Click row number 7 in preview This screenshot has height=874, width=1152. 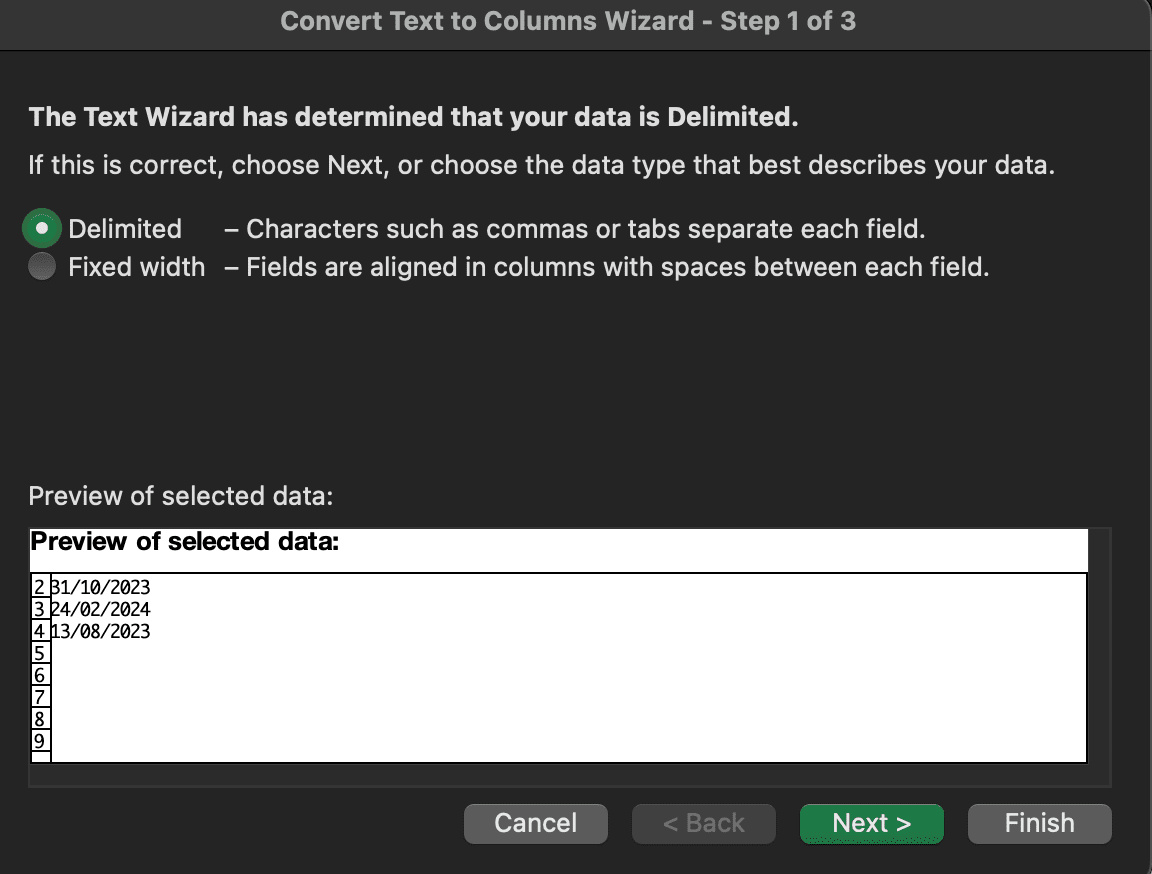40,697
